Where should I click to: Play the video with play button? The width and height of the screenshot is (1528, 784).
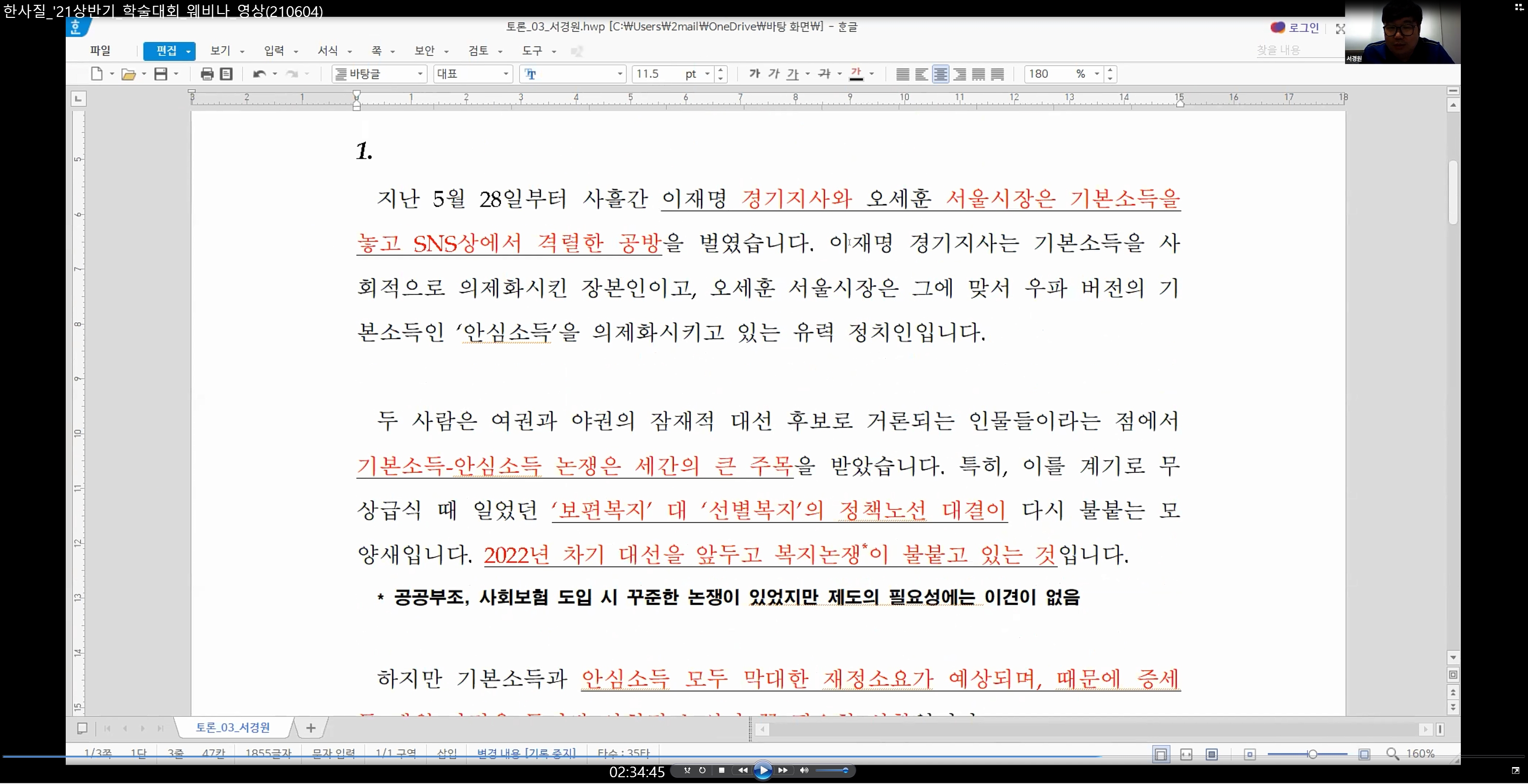763,770
